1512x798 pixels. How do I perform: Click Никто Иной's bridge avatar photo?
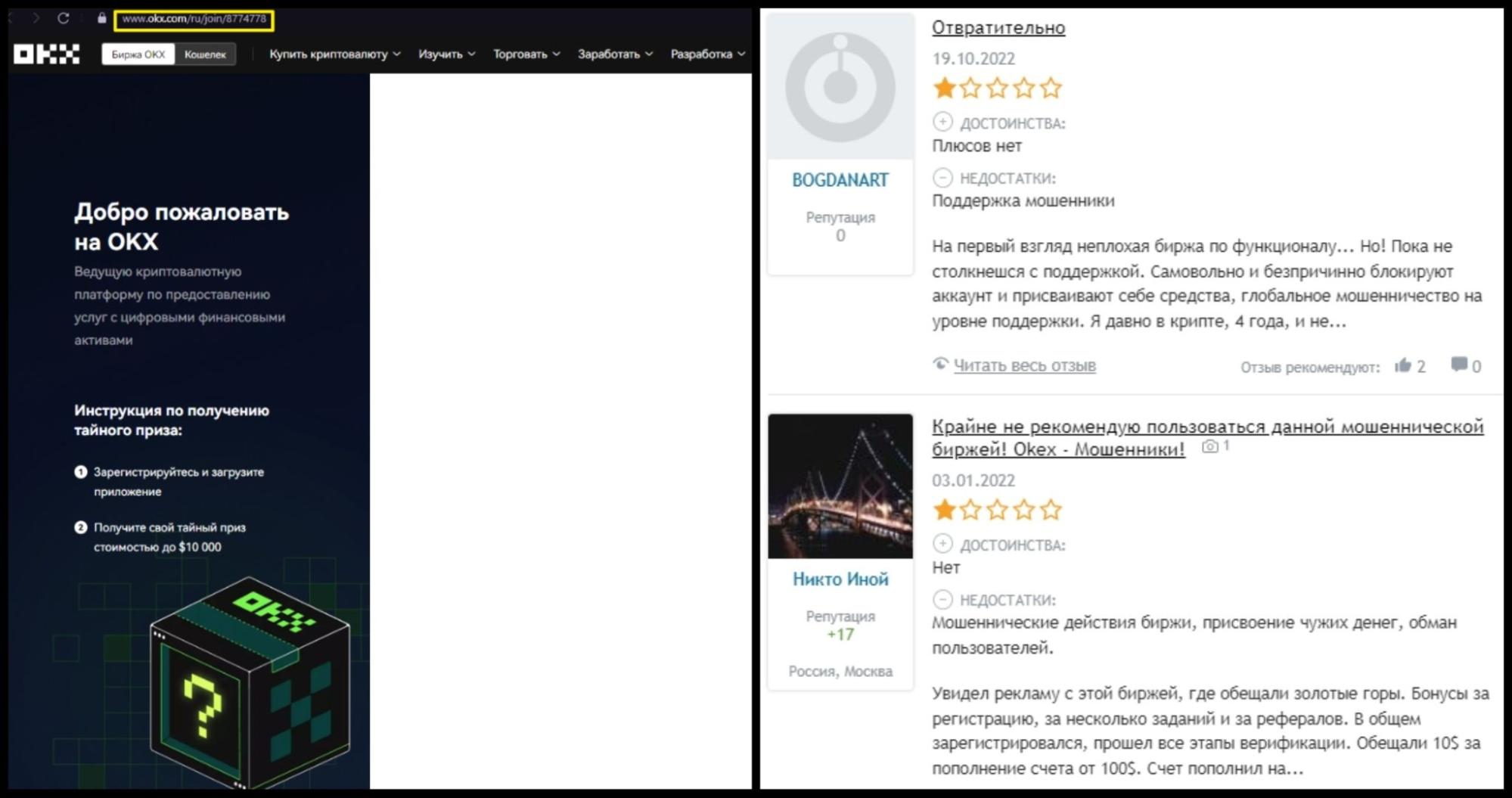(840, 486)
